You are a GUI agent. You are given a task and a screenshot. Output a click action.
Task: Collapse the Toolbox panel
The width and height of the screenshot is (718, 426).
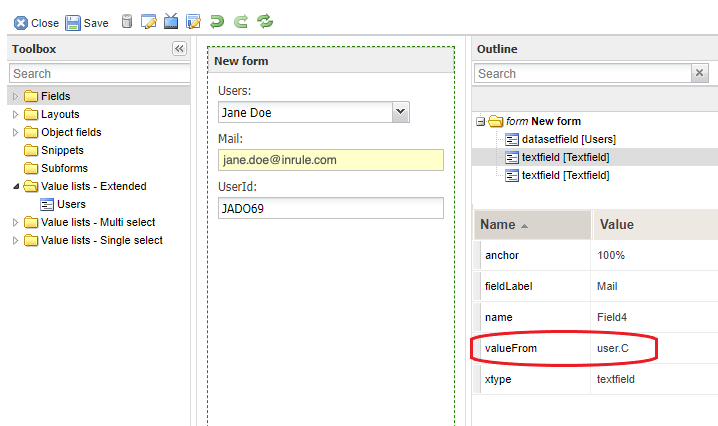click(x=179, y=49)
